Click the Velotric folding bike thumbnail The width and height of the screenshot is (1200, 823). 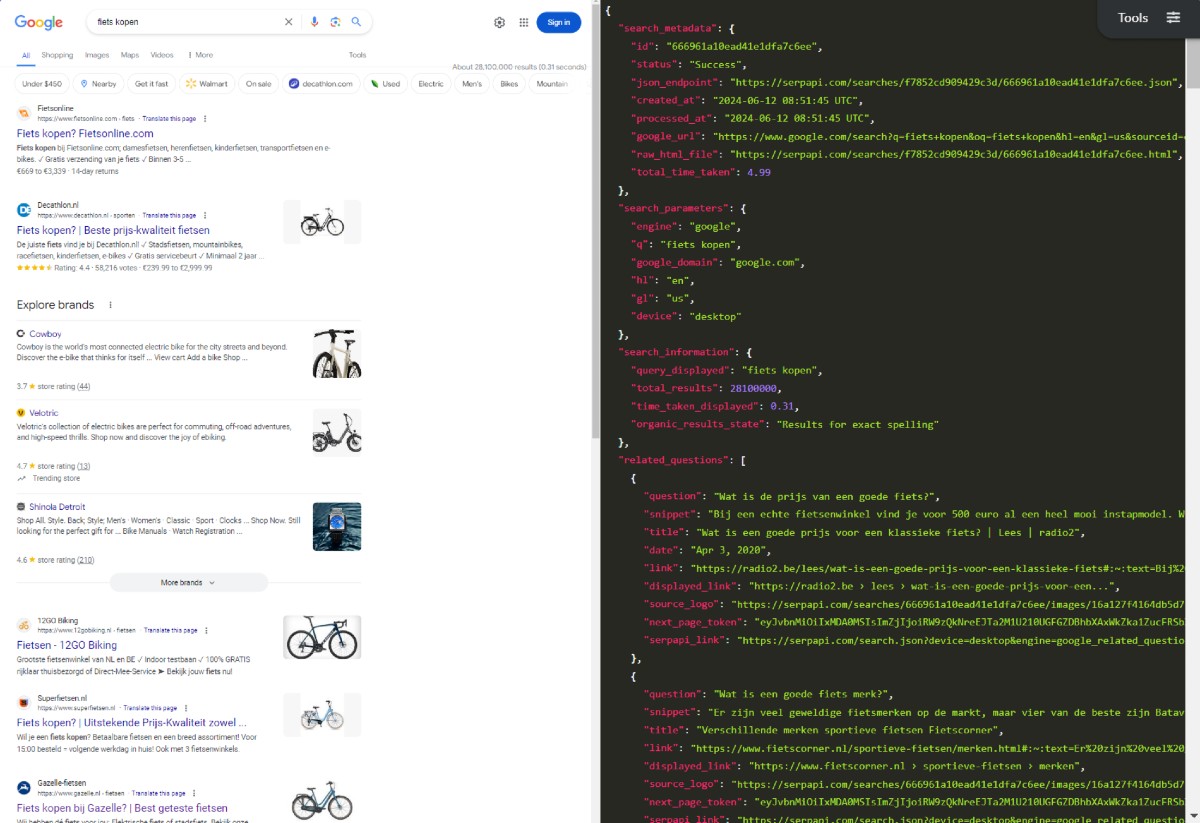pos(337,433)
